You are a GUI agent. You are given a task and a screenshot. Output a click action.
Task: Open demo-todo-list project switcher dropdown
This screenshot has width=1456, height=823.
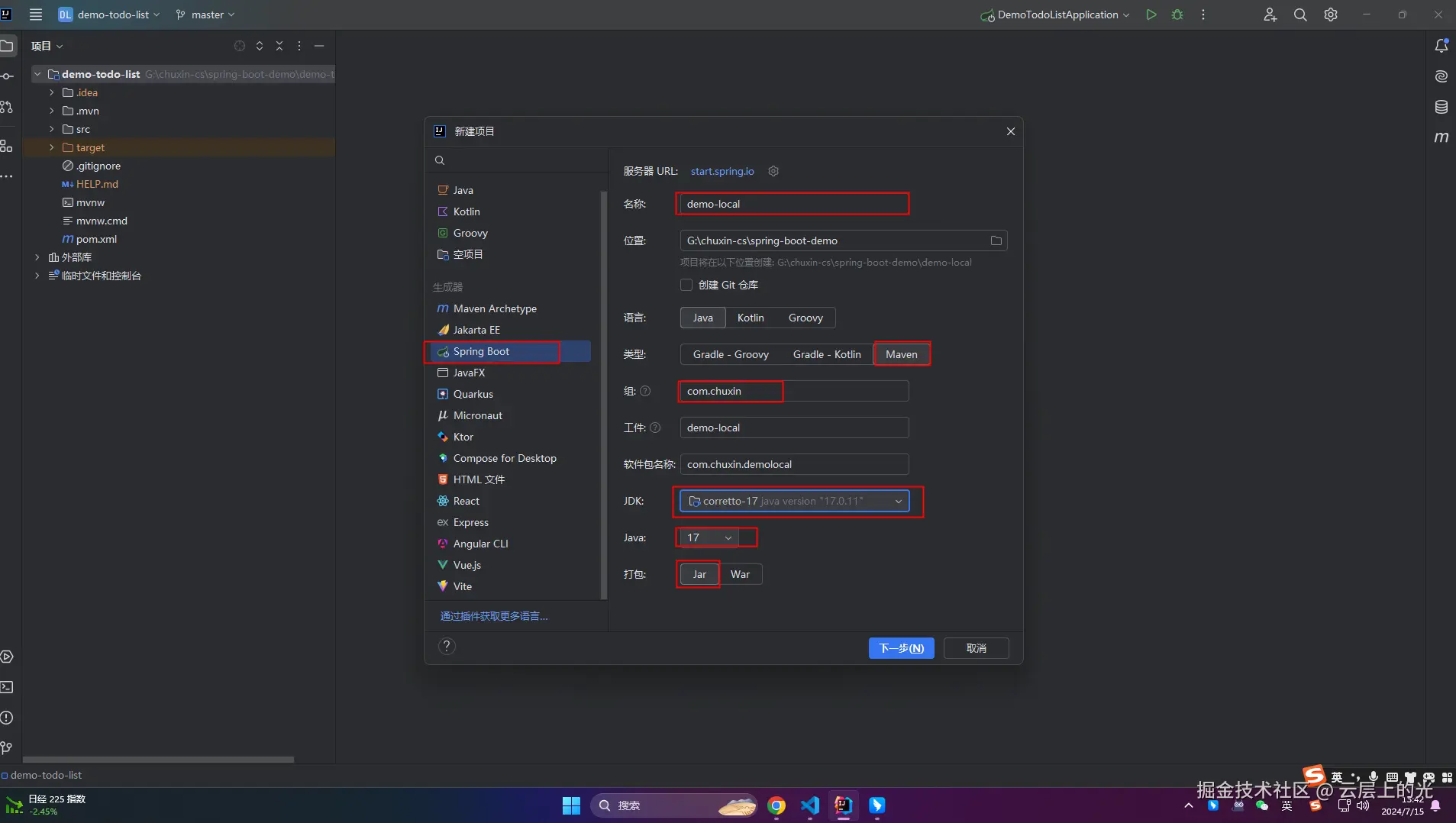click(x=109, y=15)
